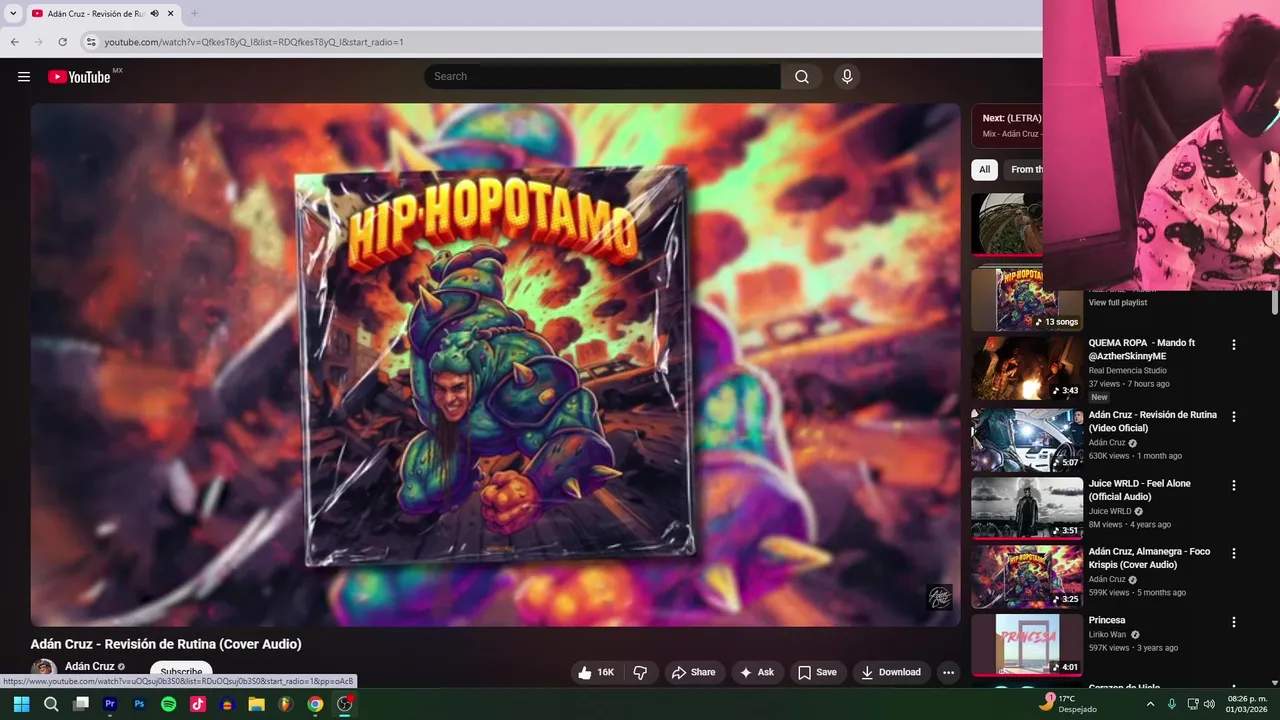1280x720 pixels.
Task: Open Princesa video title
Action: tap(1107, 620)
